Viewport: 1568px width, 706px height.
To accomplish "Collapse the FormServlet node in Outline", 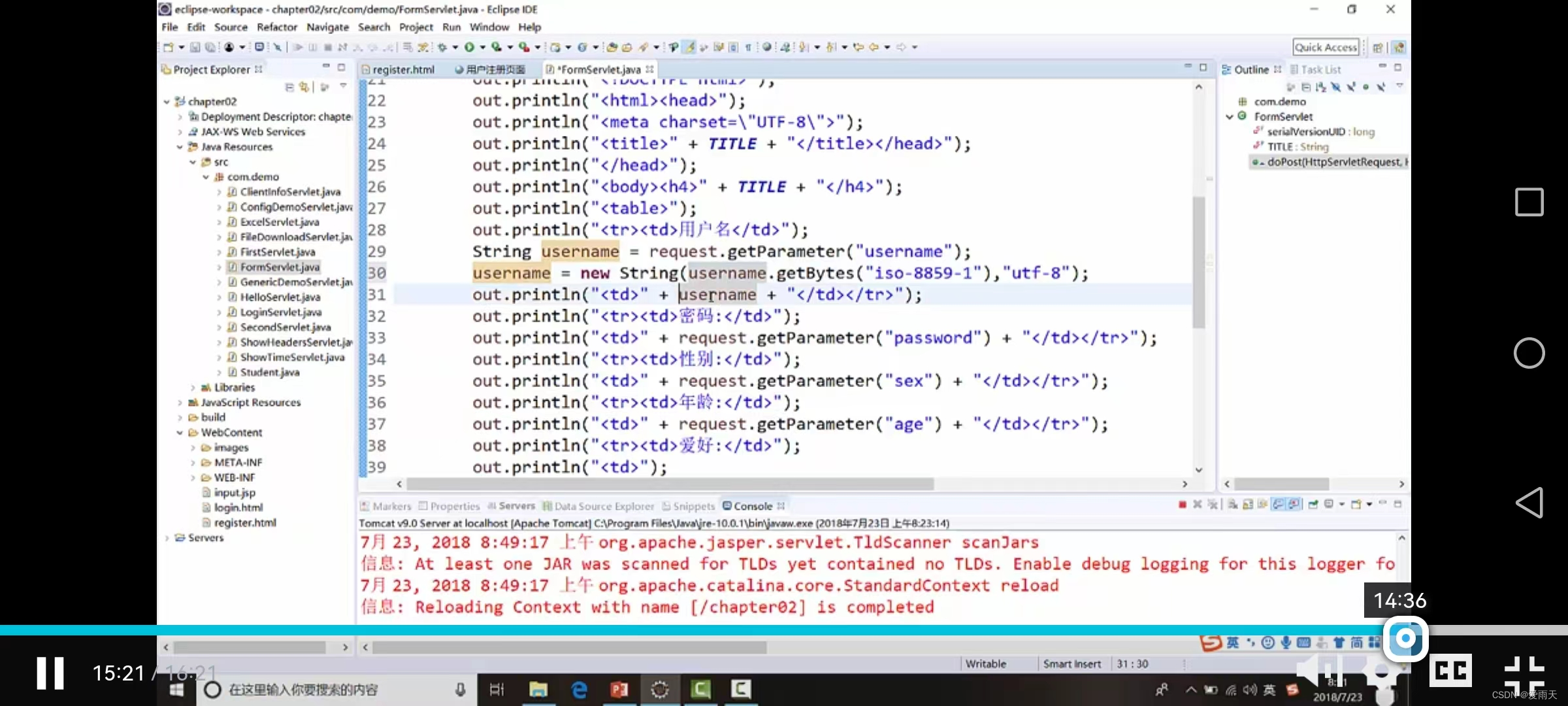I will [1231, 116].
